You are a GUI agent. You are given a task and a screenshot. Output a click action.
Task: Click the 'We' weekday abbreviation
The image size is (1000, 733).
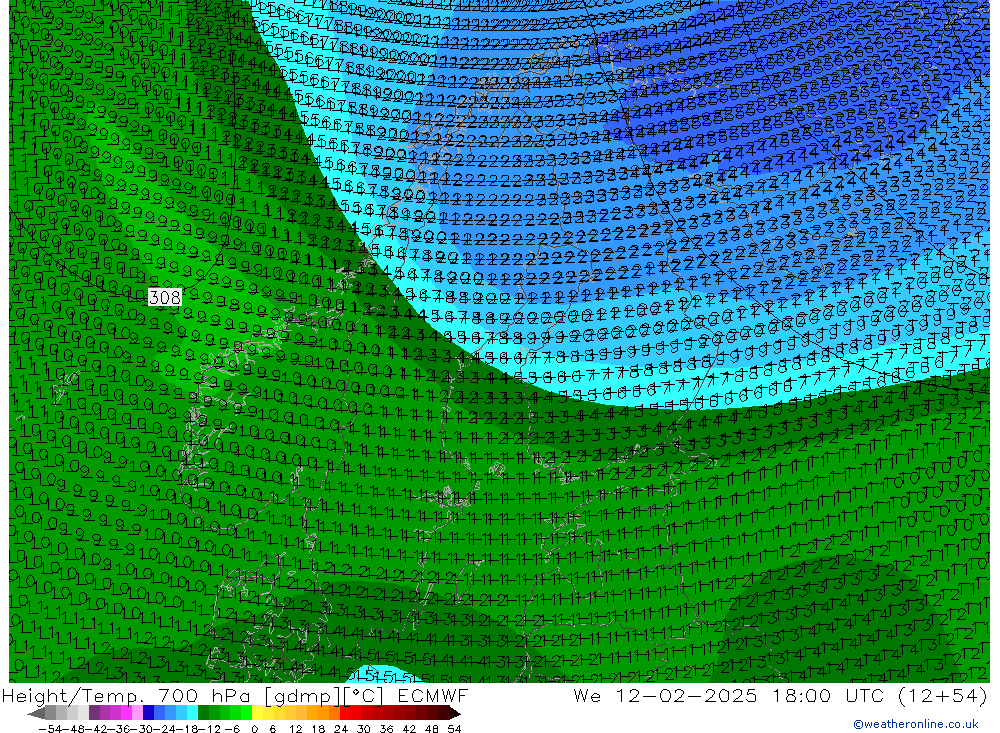point(587,695)
